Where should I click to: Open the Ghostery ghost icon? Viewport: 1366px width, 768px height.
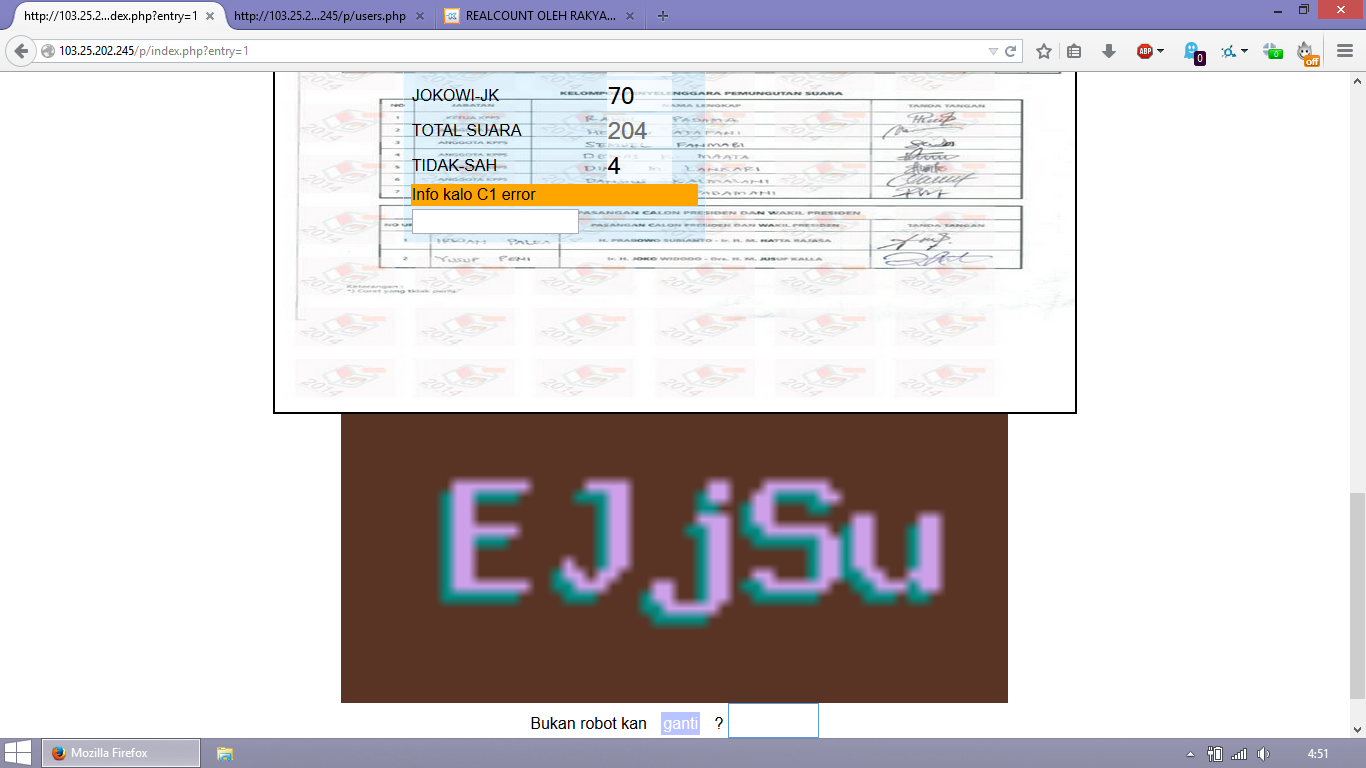tap(1193, 52)
